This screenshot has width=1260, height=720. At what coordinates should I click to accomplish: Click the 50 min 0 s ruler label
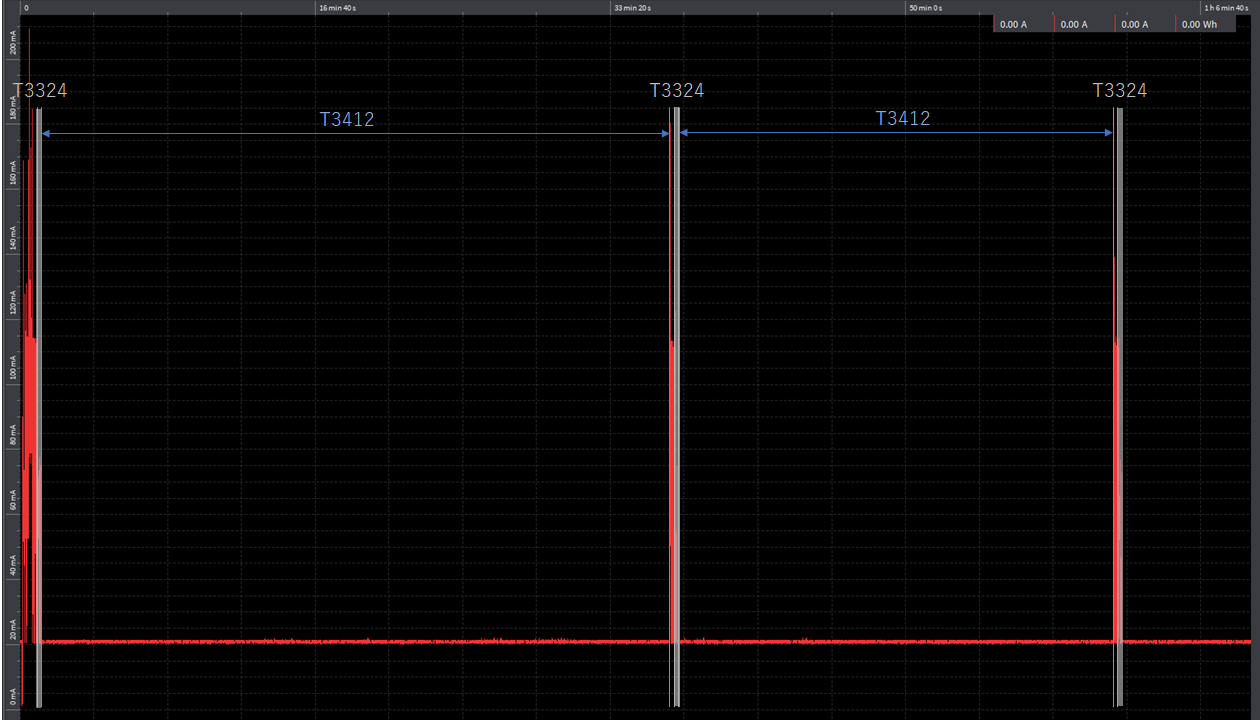coord(925,7)
